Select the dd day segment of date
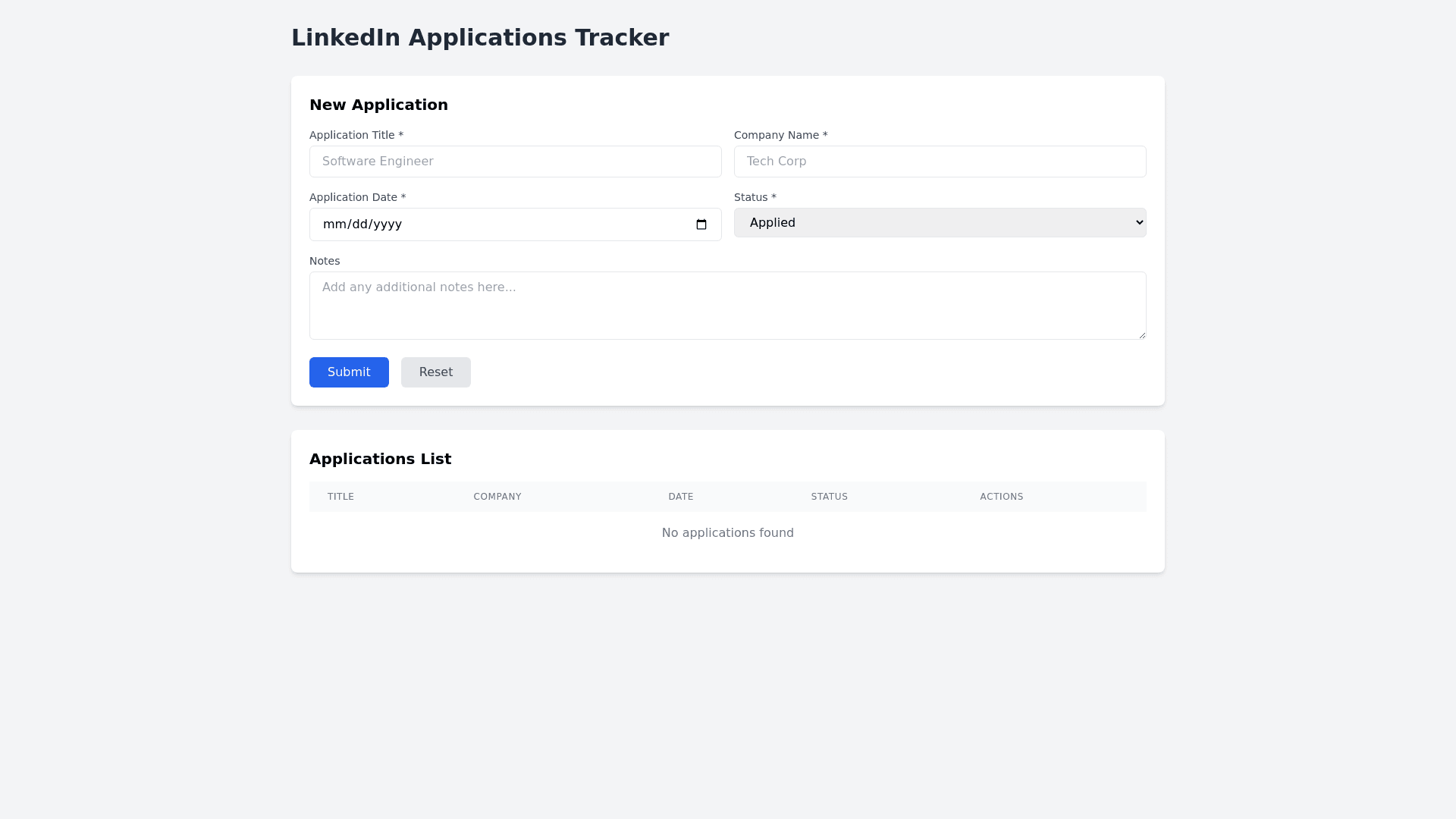Screen dimensions: 1456x819 pos(359,224)
